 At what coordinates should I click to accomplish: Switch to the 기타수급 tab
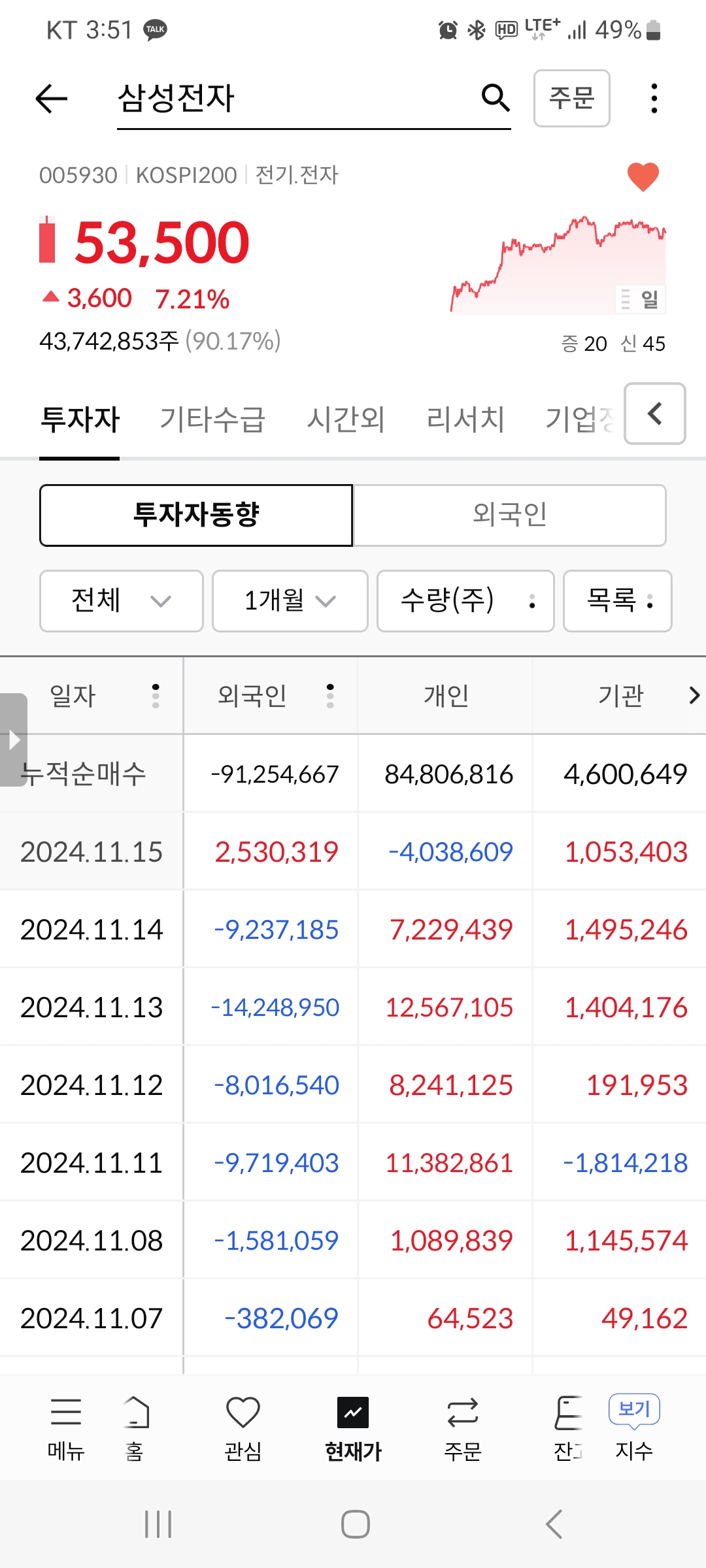coord(212,419)
